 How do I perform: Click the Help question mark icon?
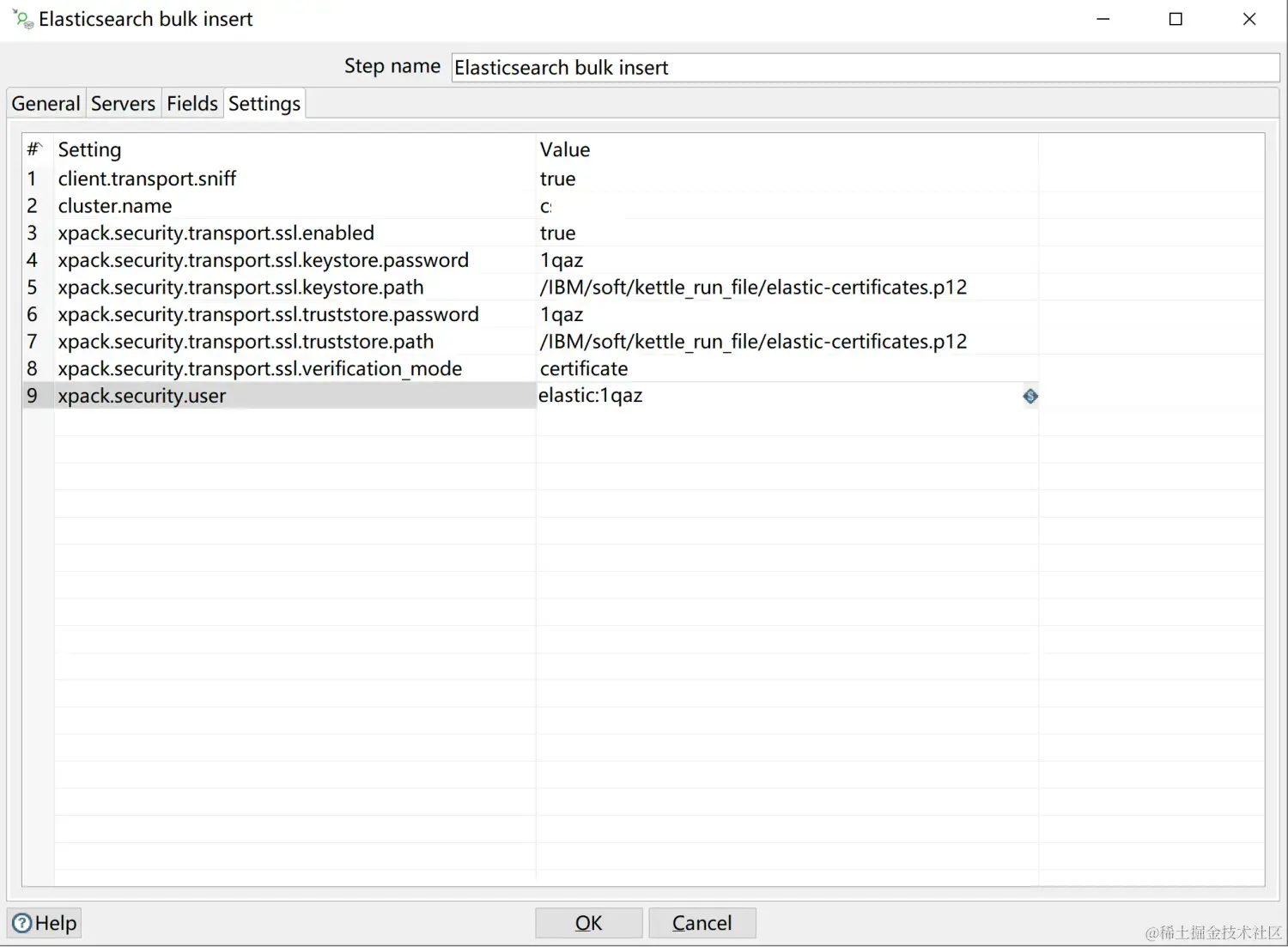pyautogui.click(x=22, y=923)
